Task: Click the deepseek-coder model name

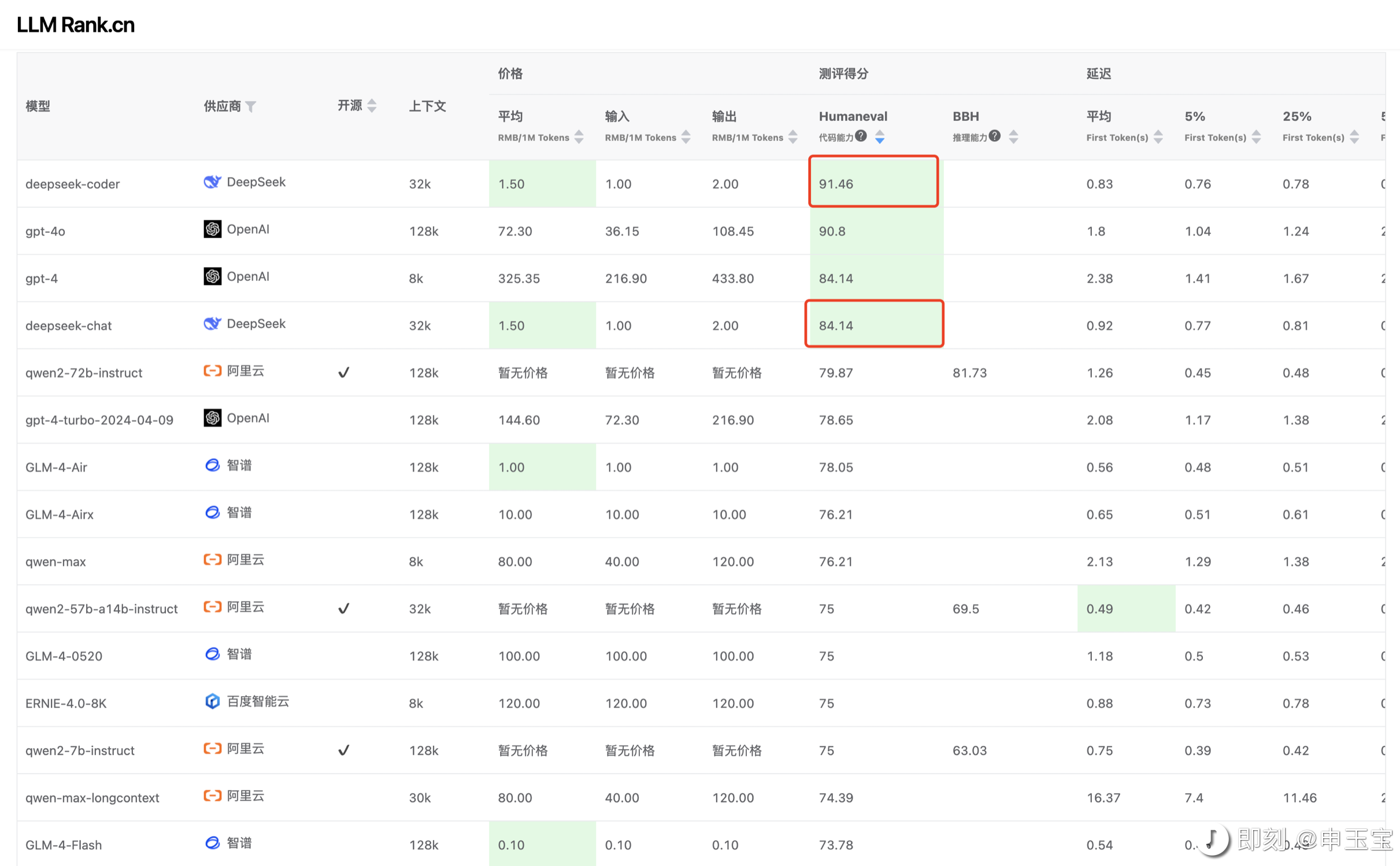Action: pos(72,184)
